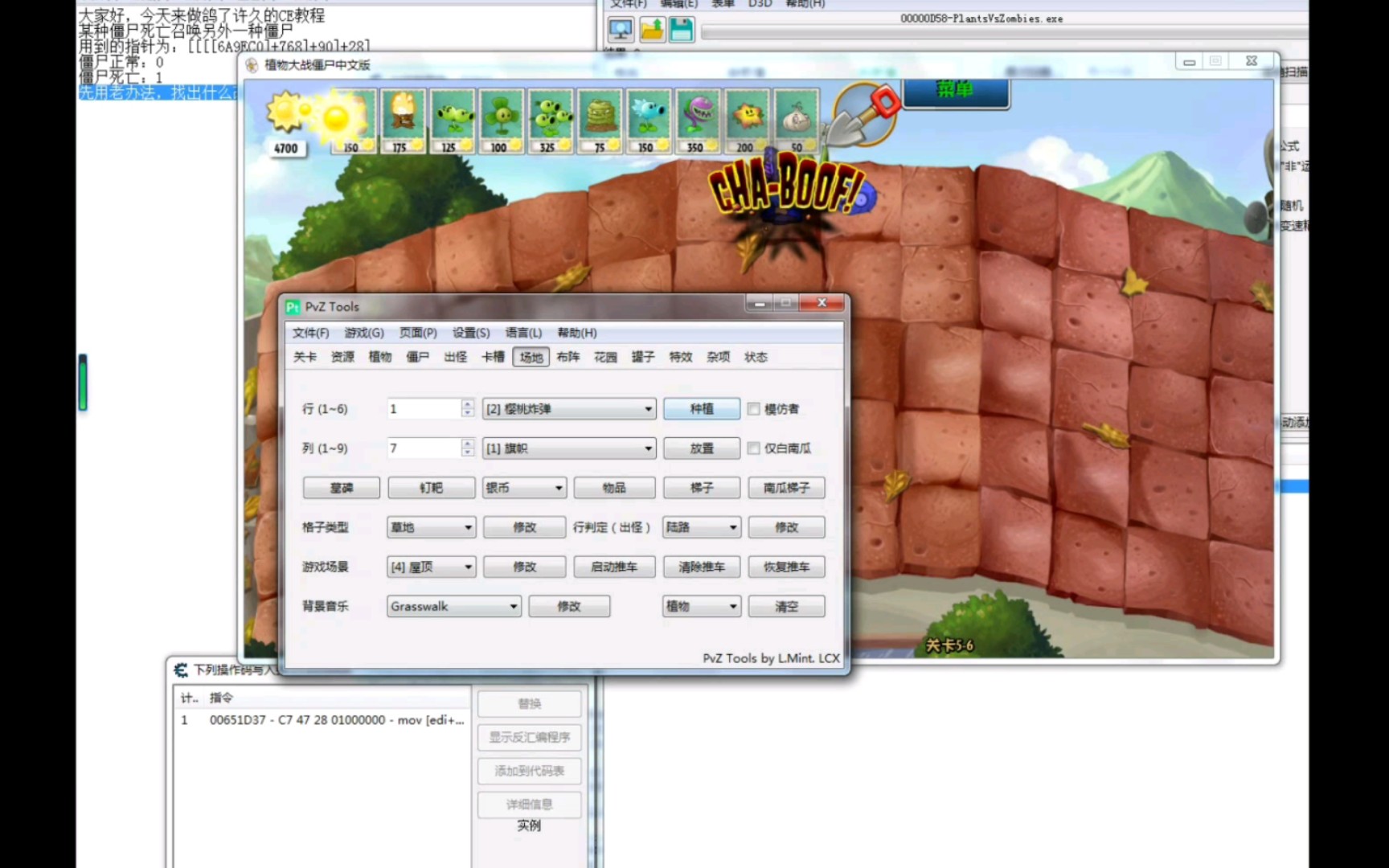Image resolution: width=1389 pixels, height=868 pixels.
Task: Open the 格子类型 dropdown showing 草地
Action: (432, 527)
